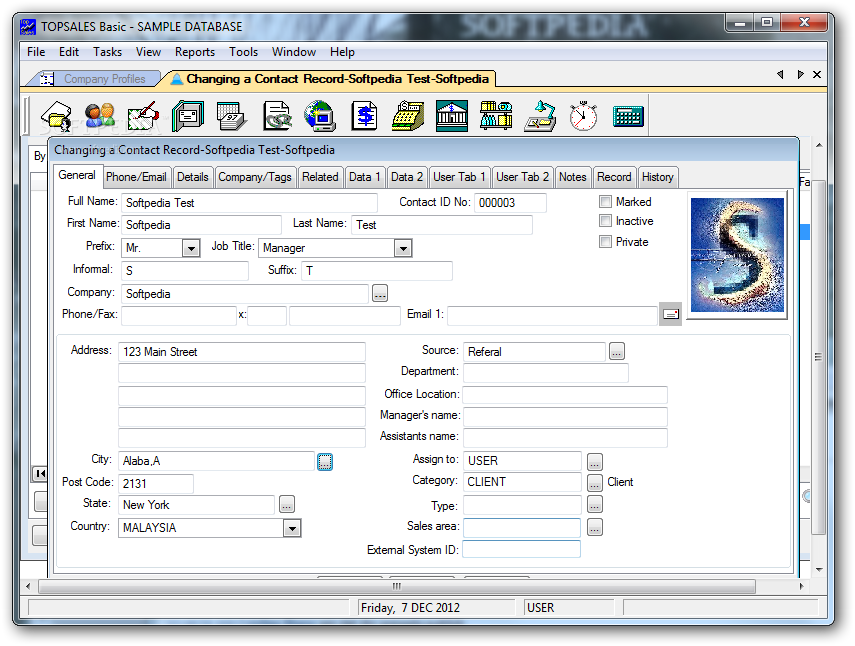
Task: Switch to the Phone/Email tab
Action: 136,177
